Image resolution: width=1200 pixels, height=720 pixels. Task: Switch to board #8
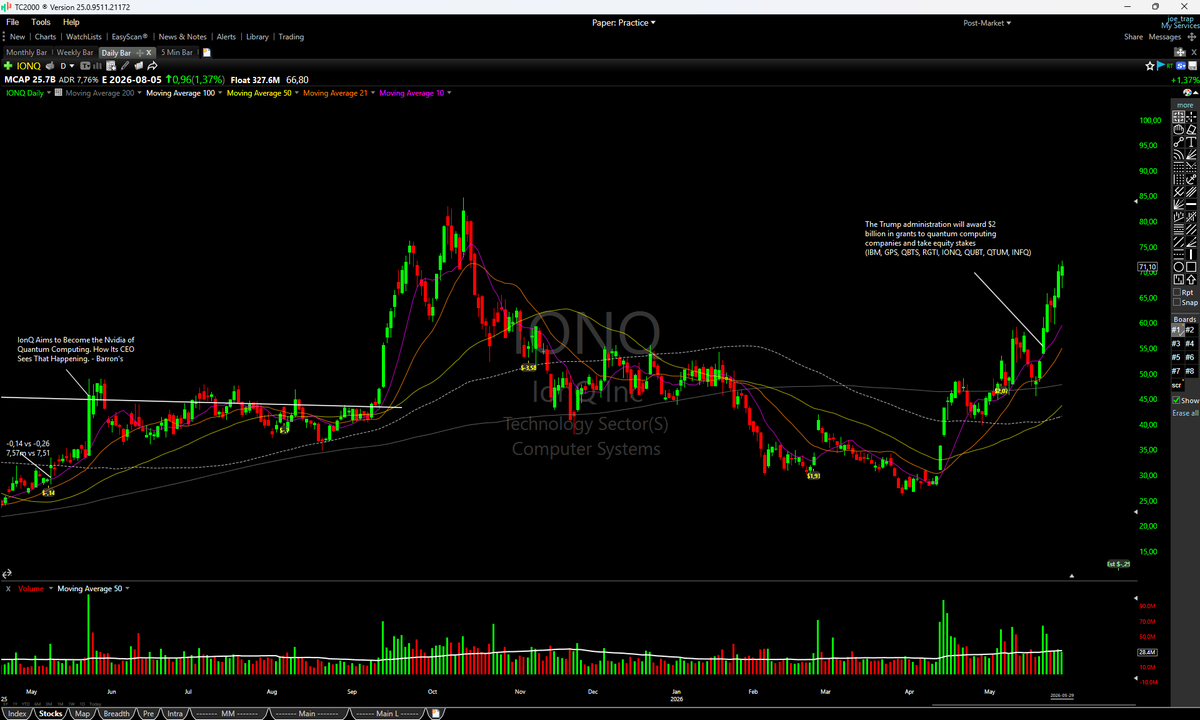point(1191,371)
